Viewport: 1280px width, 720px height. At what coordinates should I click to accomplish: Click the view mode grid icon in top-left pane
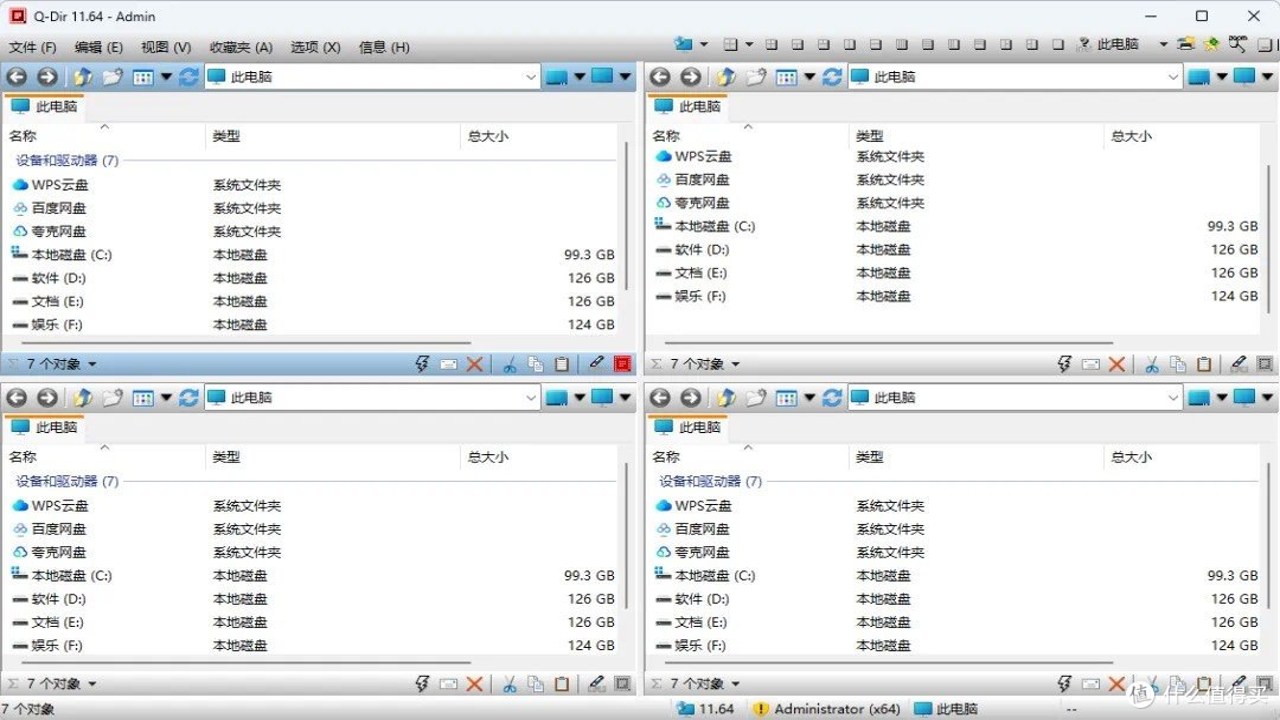pos(144,77)
